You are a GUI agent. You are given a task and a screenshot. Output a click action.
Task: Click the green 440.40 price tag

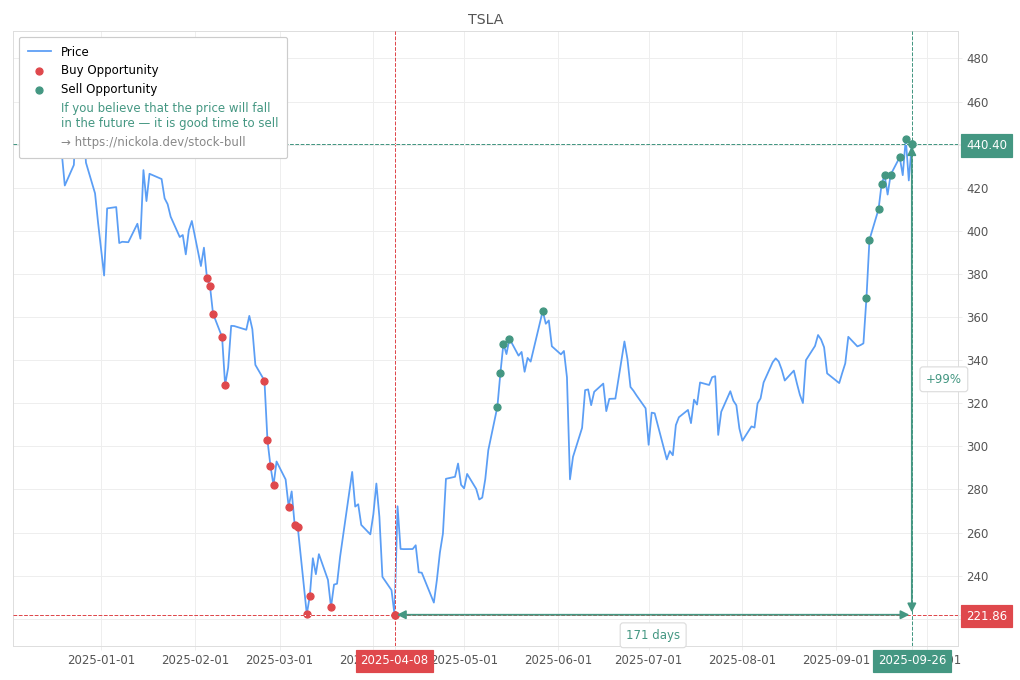coord(986,146)
